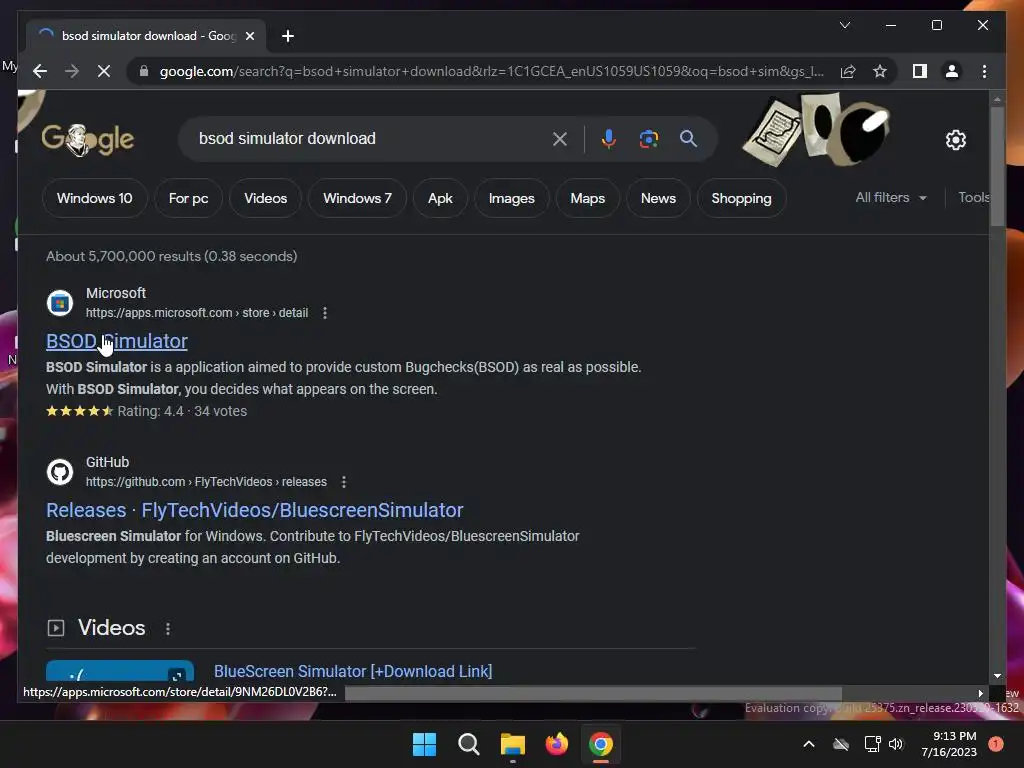Open the BlueScreen Simulator [+Download Link] video

click(x=353, y=671)
